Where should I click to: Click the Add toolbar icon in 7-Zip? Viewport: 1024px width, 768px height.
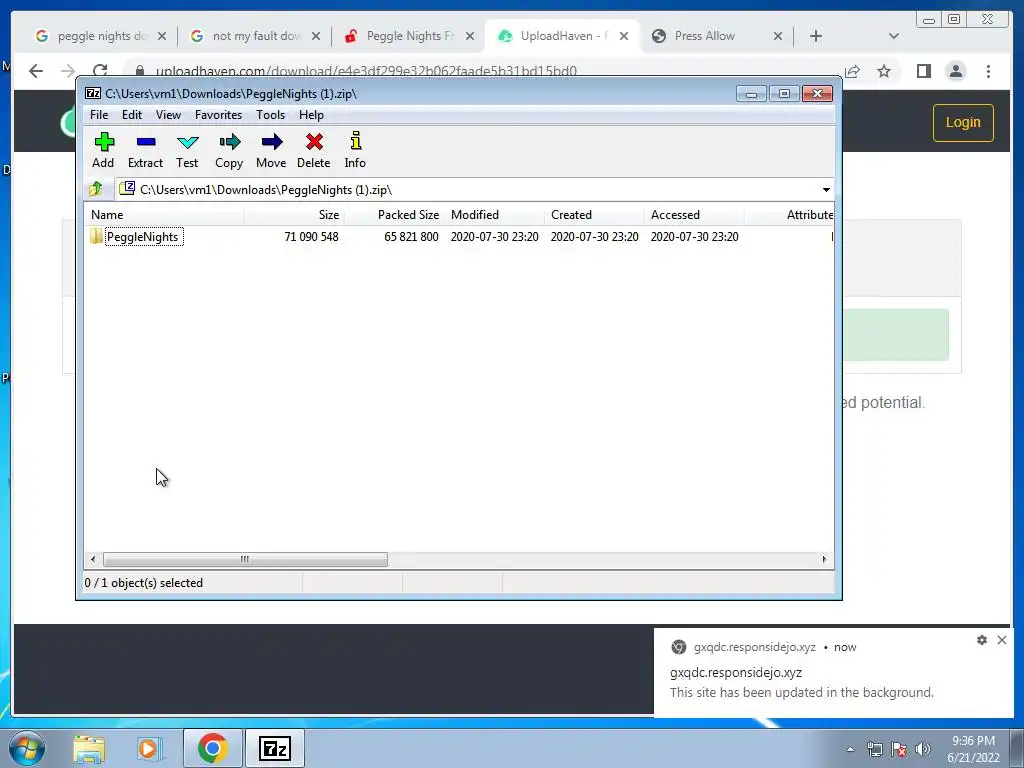coord(103,150)
